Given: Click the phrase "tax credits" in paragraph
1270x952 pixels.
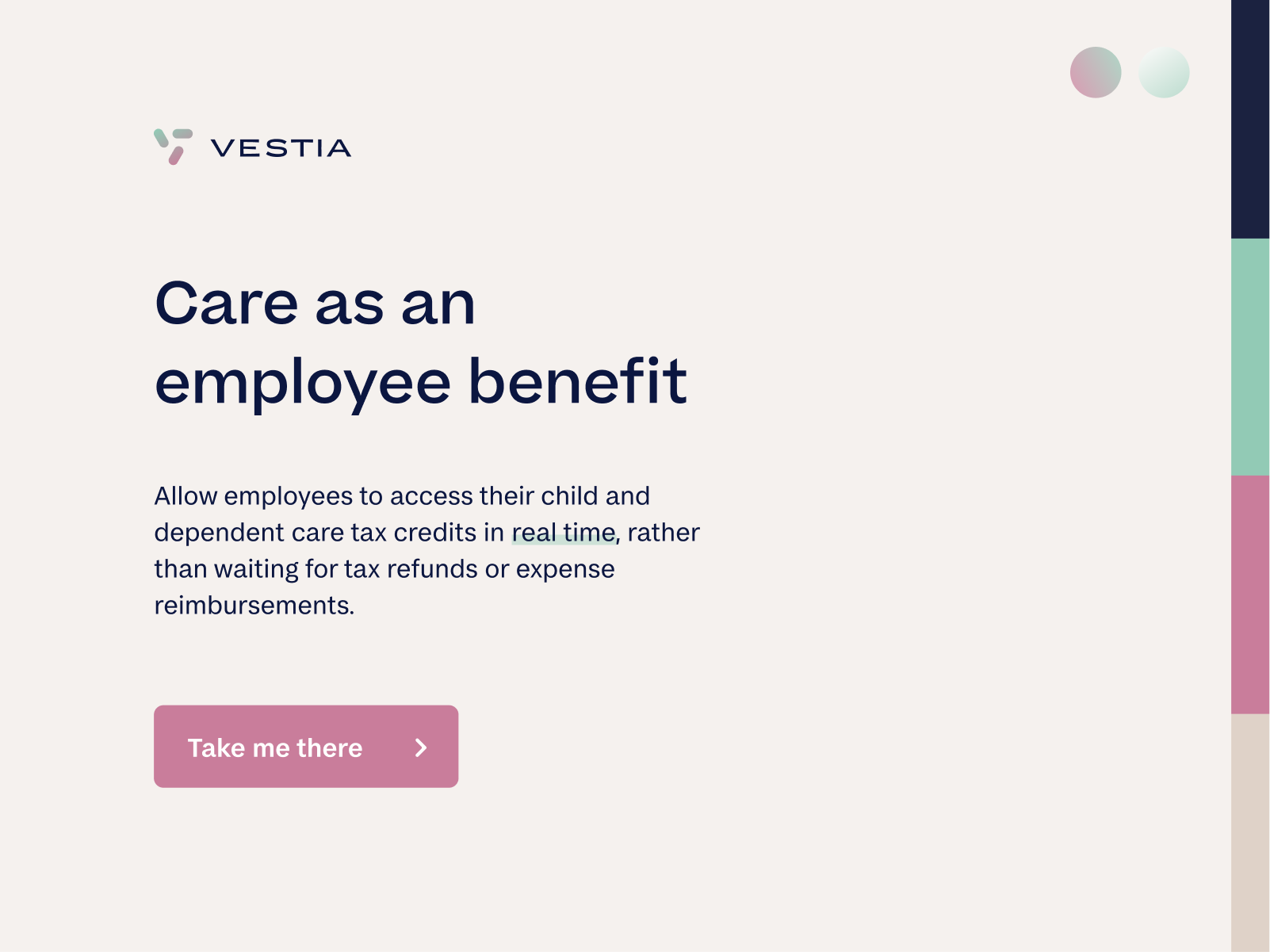Looking at the screenshot, I should point(413,533).
